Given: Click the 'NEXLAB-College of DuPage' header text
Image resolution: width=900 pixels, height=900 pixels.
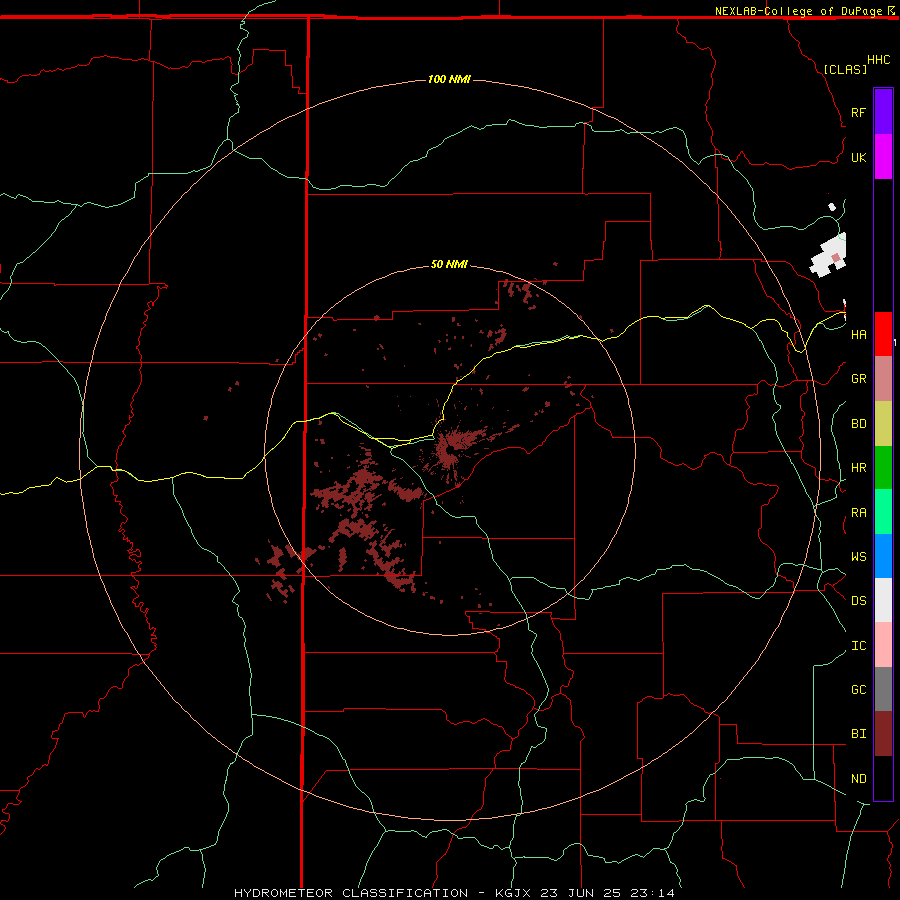Looking at the screenshot, I should click(798, 11).
